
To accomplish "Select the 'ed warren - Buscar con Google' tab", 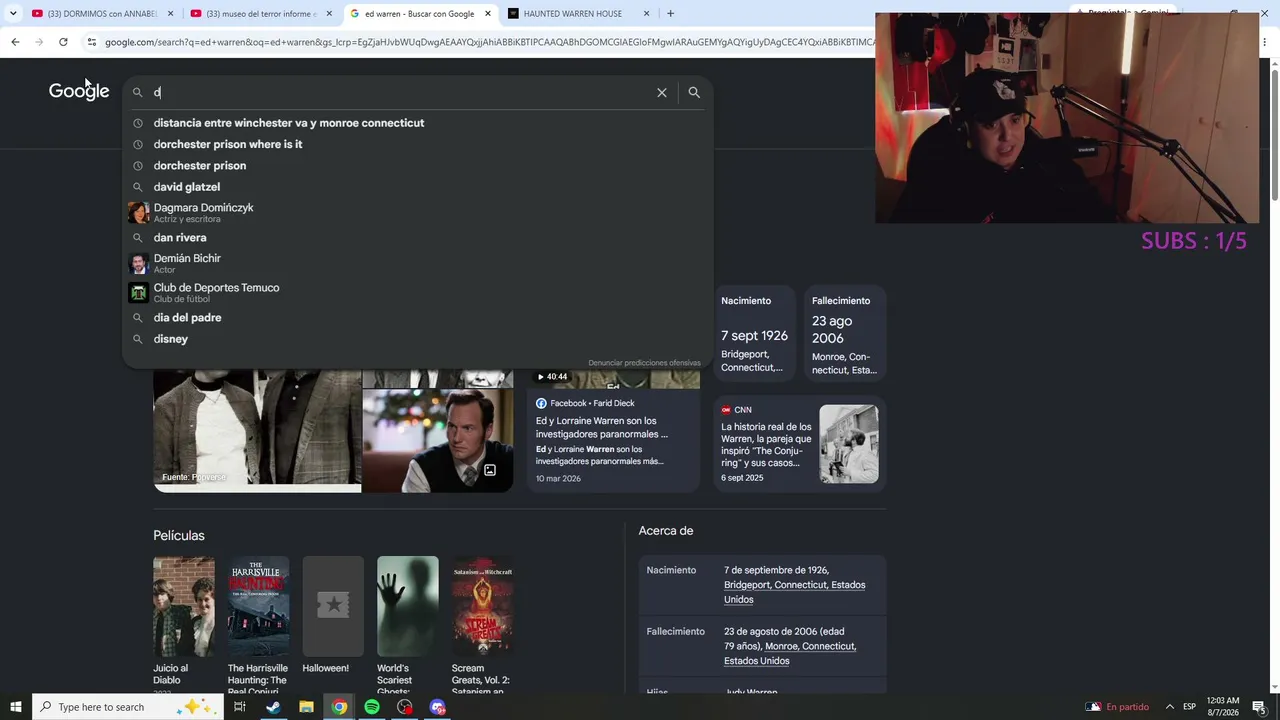I will coord(421,14).
